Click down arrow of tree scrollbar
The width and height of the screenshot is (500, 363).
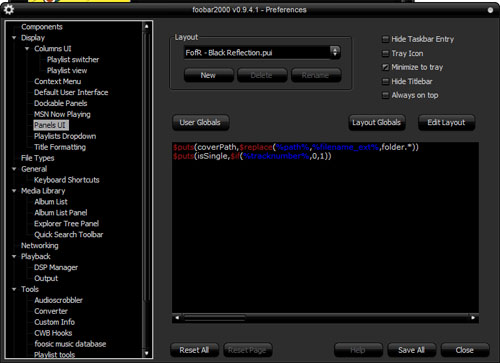[146, 353]
